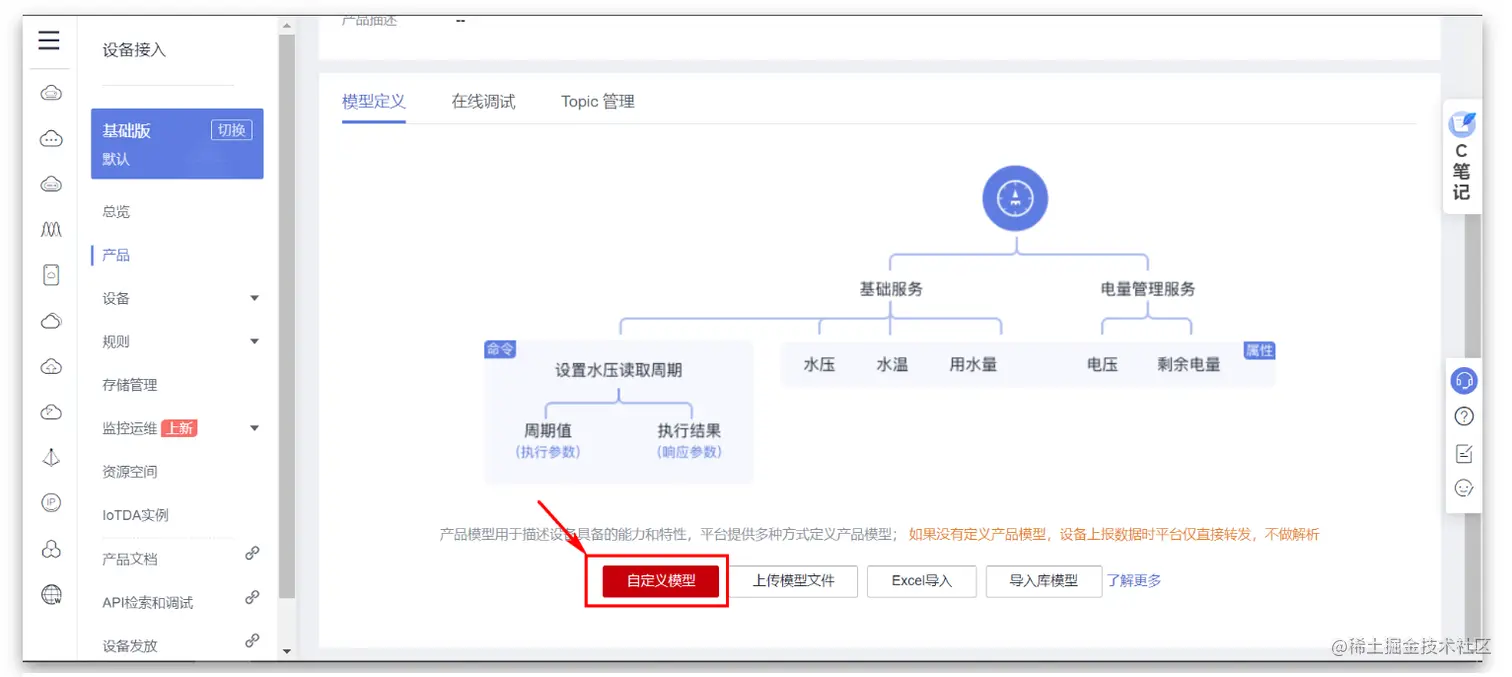Click the 周期值 parameter node
The height and width of the screenshot is (677, 1512).
548,431
